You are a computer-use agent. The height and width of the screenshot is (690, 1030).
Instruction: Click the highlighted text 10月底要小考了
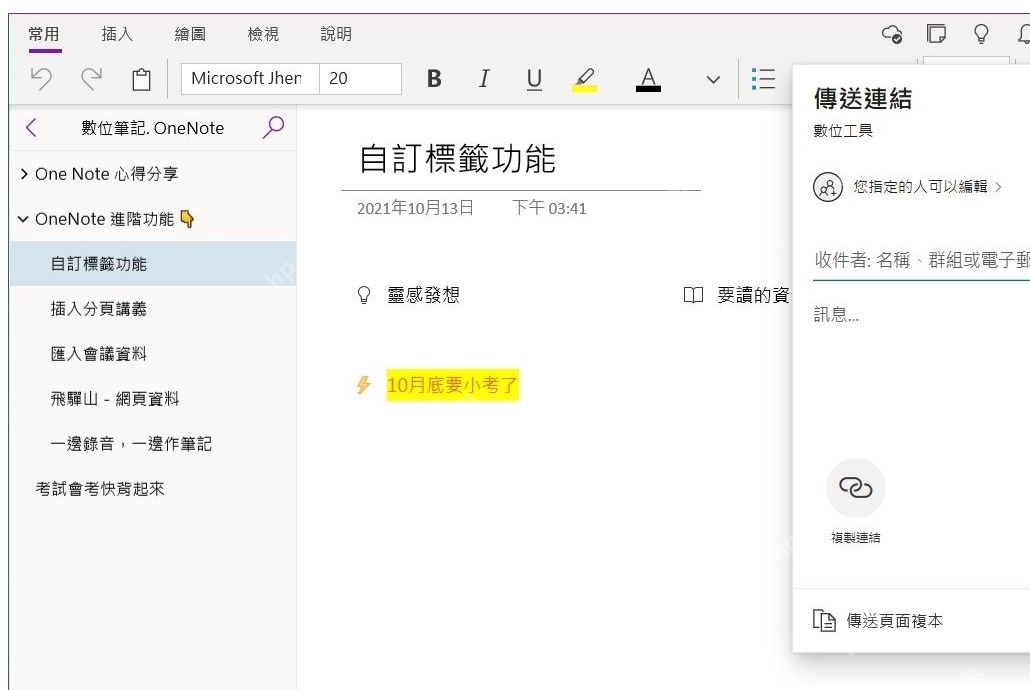tap(453, 384)
